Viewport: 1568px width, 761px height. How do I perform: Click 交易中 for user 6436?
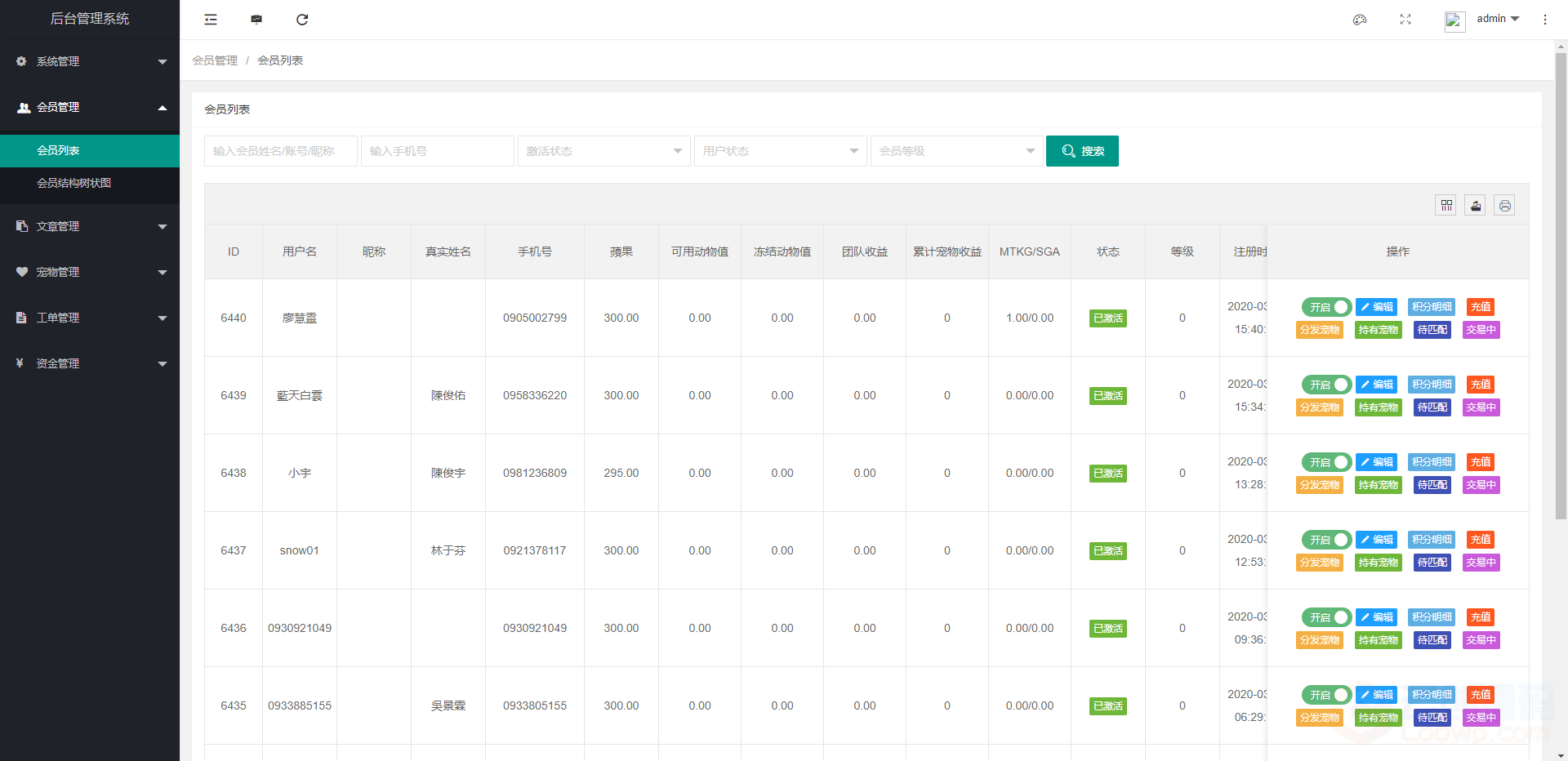coord(1481,640)
